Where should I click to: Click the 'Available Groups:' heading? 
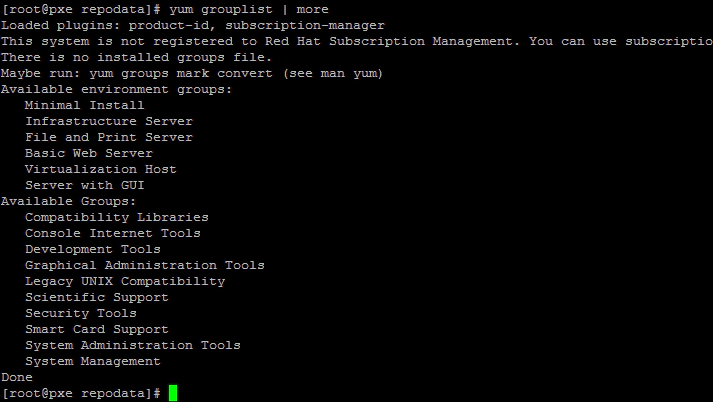(69, 201)
